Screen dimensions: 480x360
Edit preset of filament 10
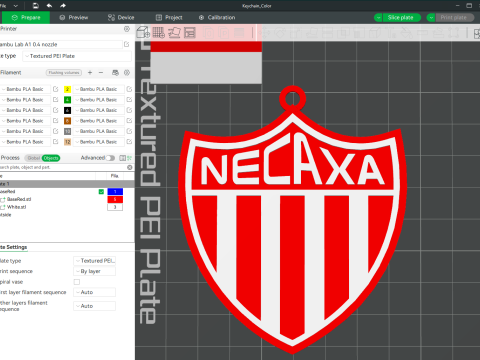tap(129, 131)
